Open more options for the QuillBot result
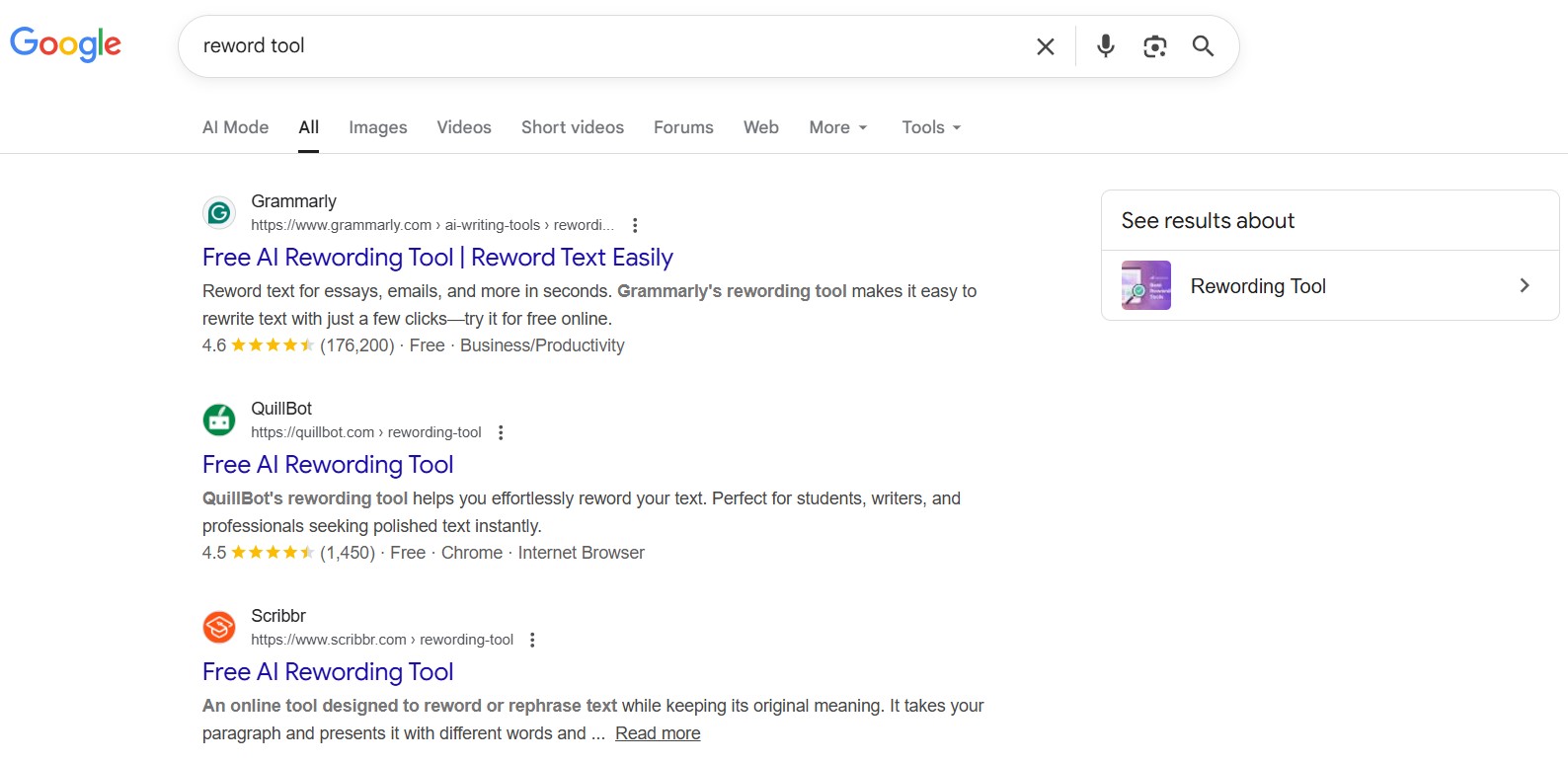 coord(501,432)
